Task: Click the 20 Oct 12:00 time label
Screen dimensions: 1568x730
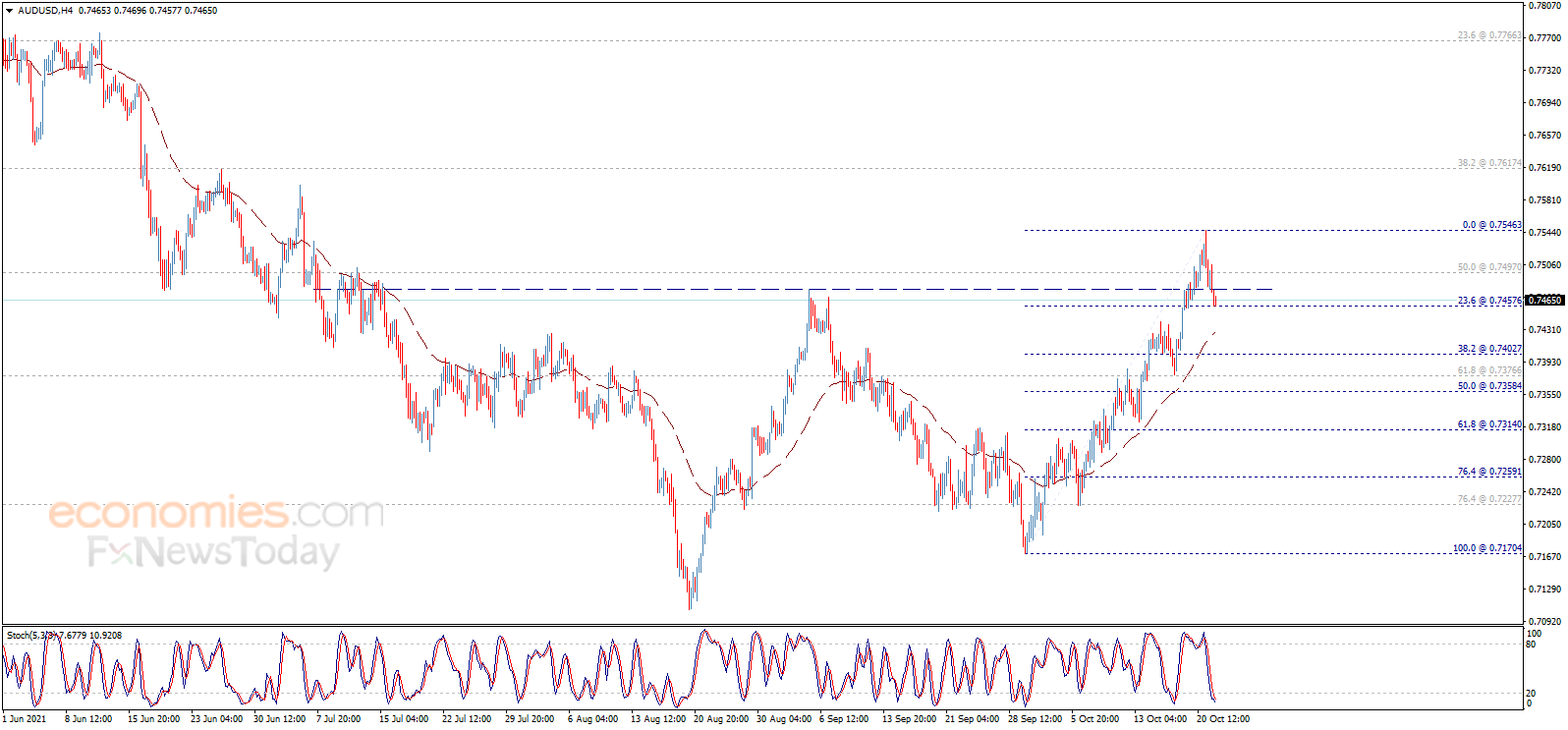Action: coord(1223,719)
